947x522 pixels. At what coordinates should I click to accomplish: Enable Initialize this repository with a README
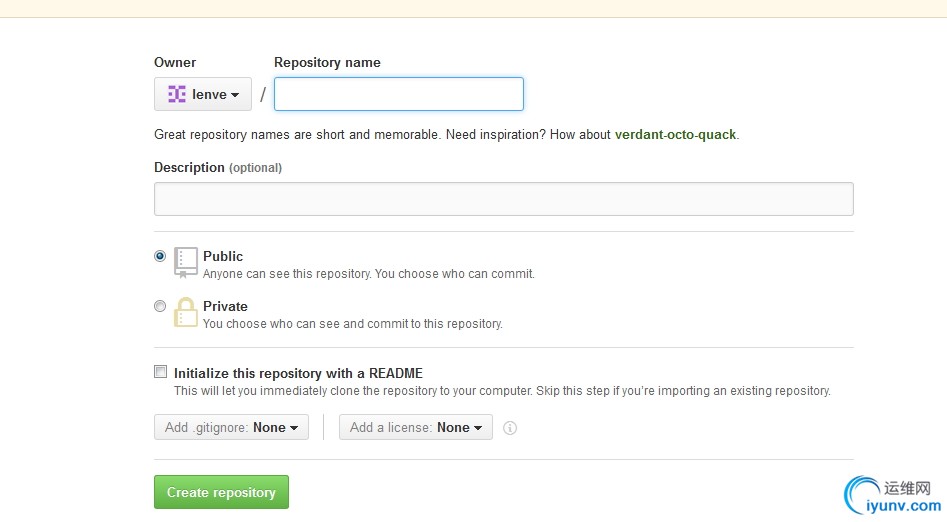pyautogui.click(x=160, y=372)
